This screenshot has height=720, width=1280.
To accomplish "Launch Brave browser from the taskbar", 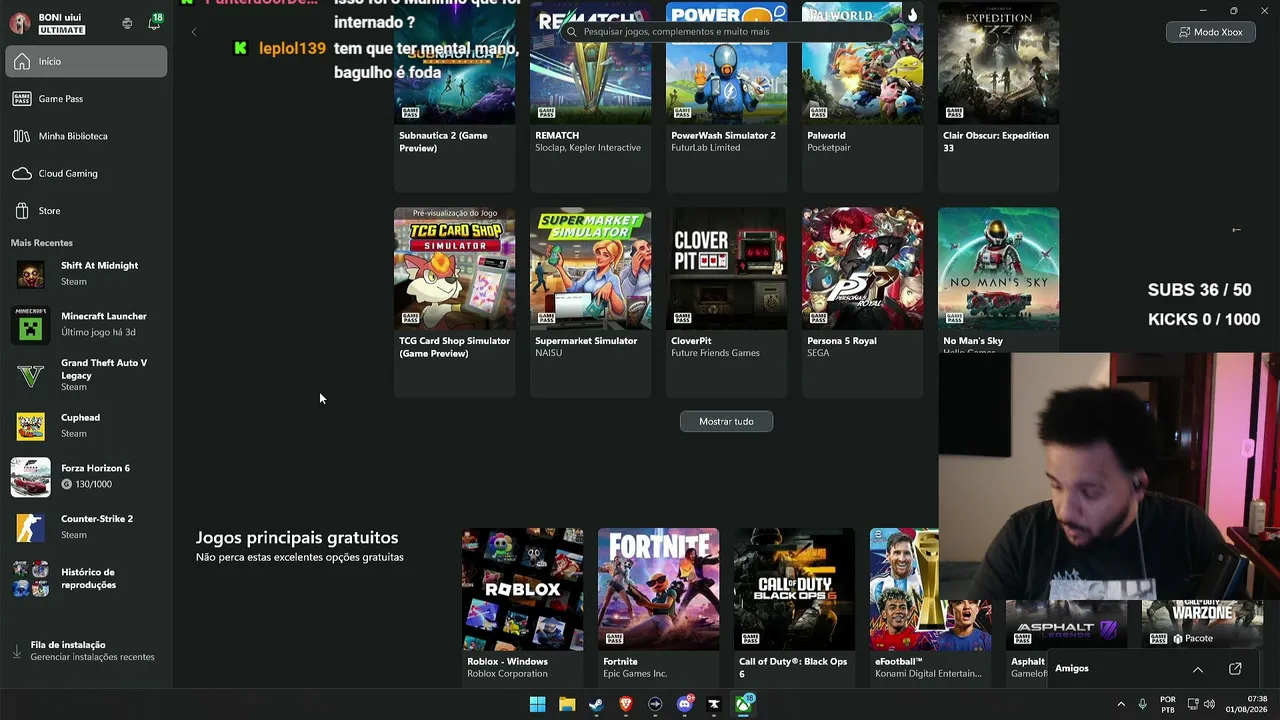I will tap(626, 704).
